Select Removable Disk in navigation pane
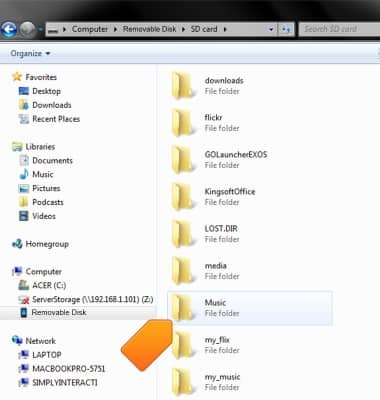 coord(59,313)
